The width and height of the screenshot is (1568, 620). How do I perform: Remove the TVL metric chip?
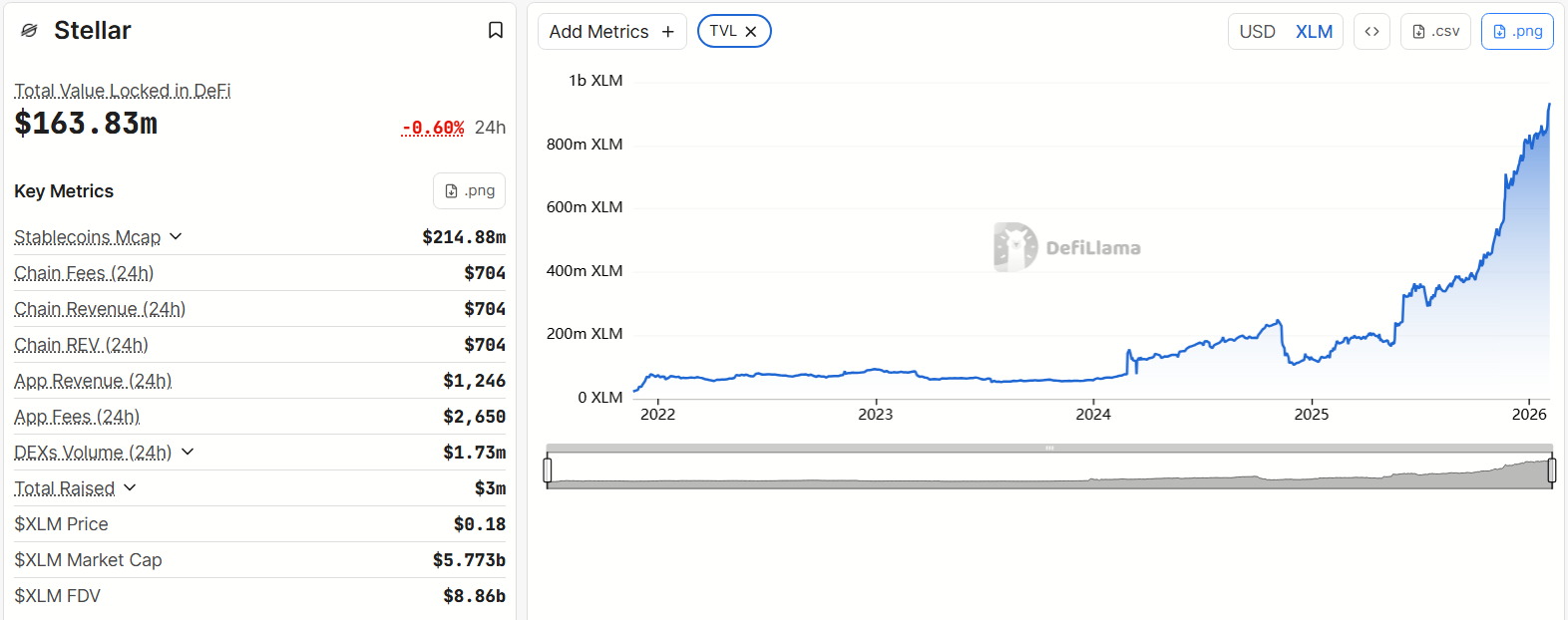click(x=751, y=31)
